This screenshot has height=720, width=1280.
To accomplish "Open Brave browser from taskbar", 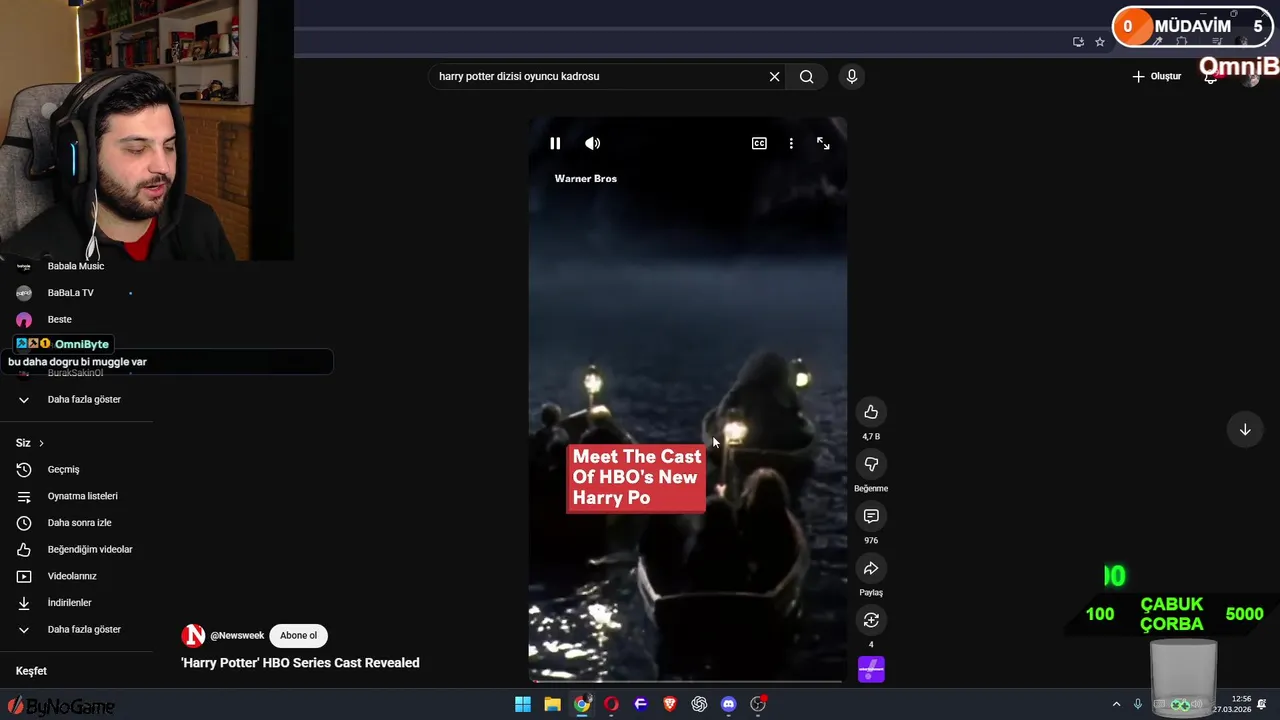I will pyautogui.click(x=670, y=704).
